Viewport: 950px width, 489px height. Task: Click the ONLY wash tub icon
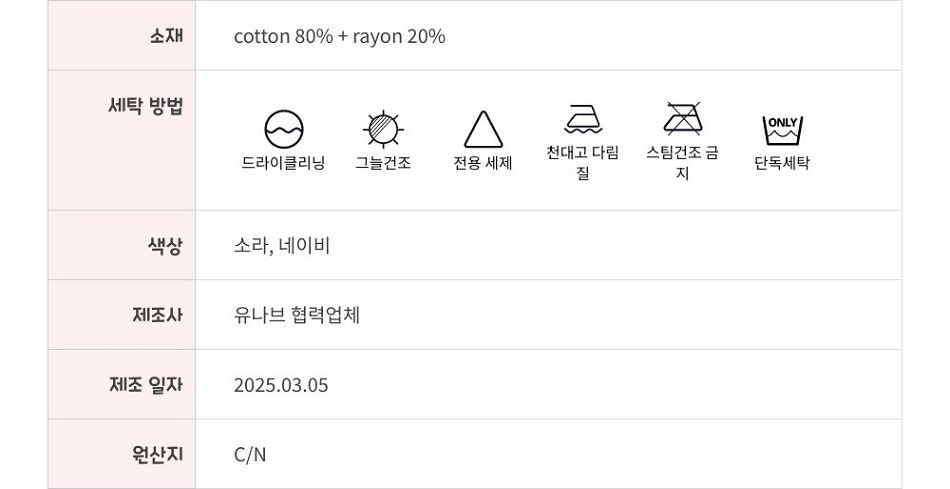[782, 130]
